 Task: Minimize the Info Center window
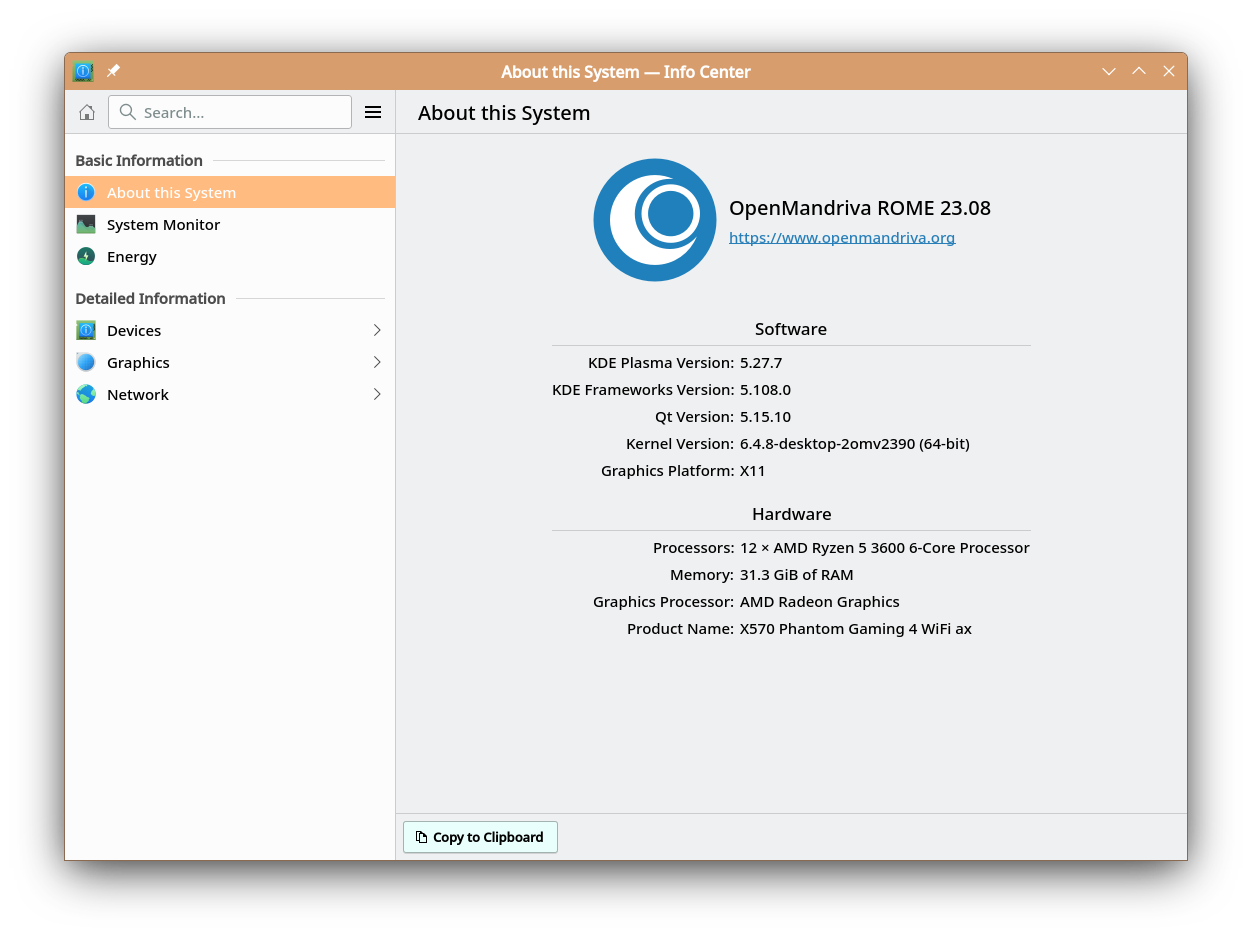tap(1109, 71)
